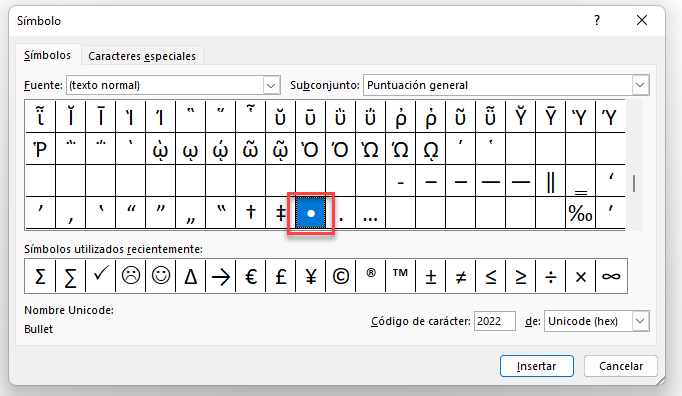Expand the Subconjunto dropdown list

(640, 85)
